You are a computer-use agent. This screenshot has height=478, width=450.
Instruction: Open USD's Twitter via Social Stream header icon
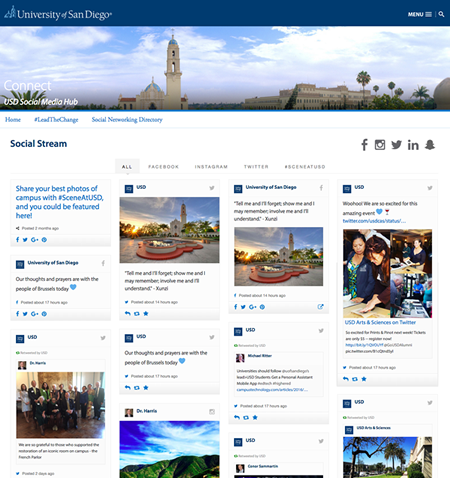pyautogui.click(x=396, y=145)
